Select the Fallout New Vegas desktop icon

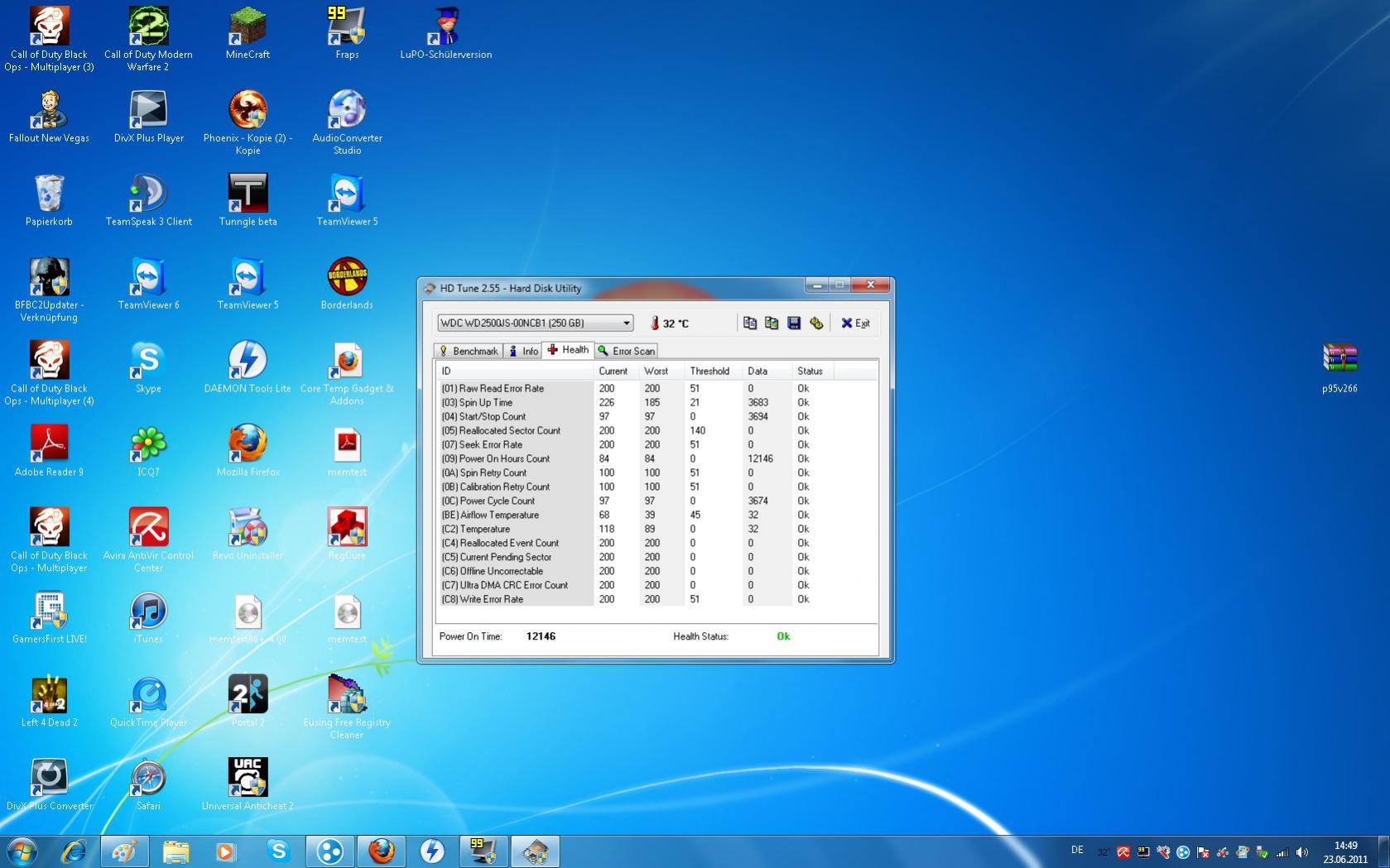click(49, 117)
